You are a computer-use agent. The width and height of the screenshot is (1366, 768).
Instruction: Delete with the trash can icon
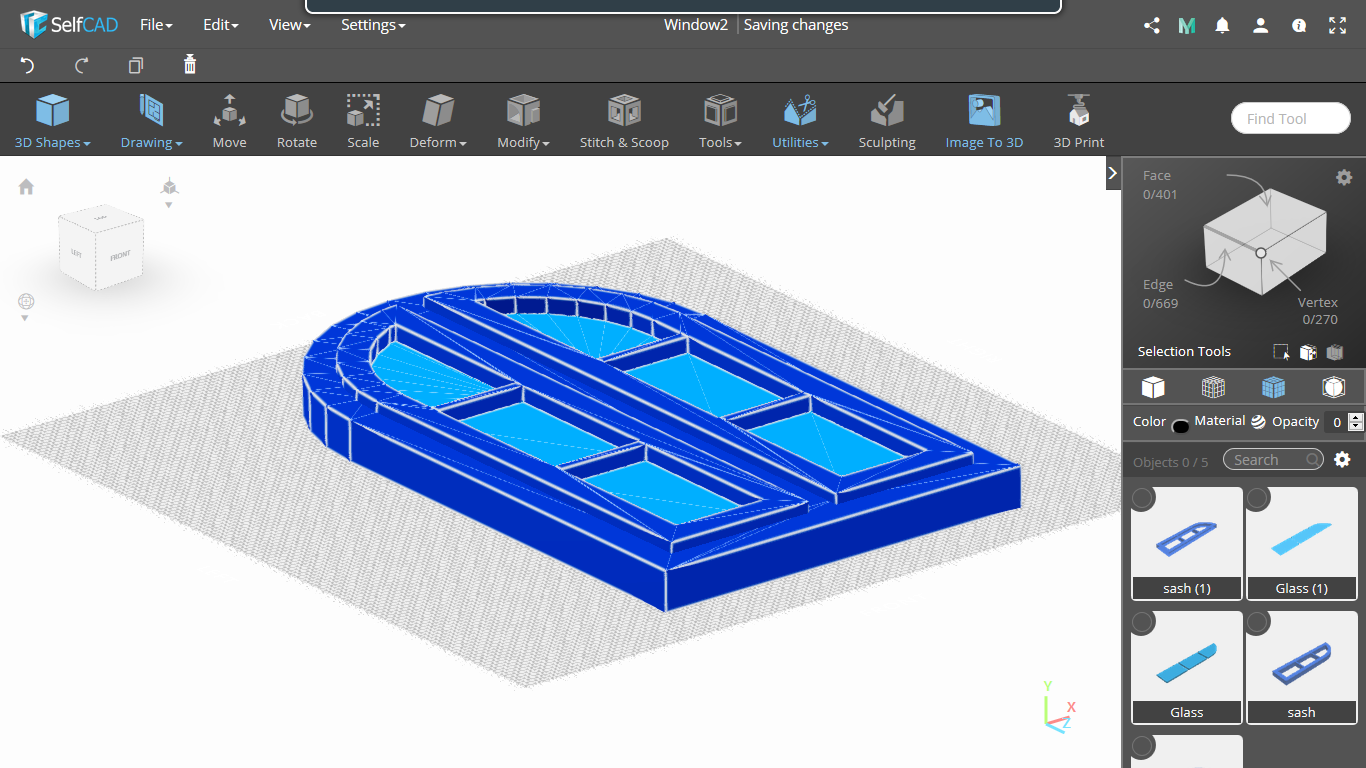pyautogui.click(x=190, y=65)
